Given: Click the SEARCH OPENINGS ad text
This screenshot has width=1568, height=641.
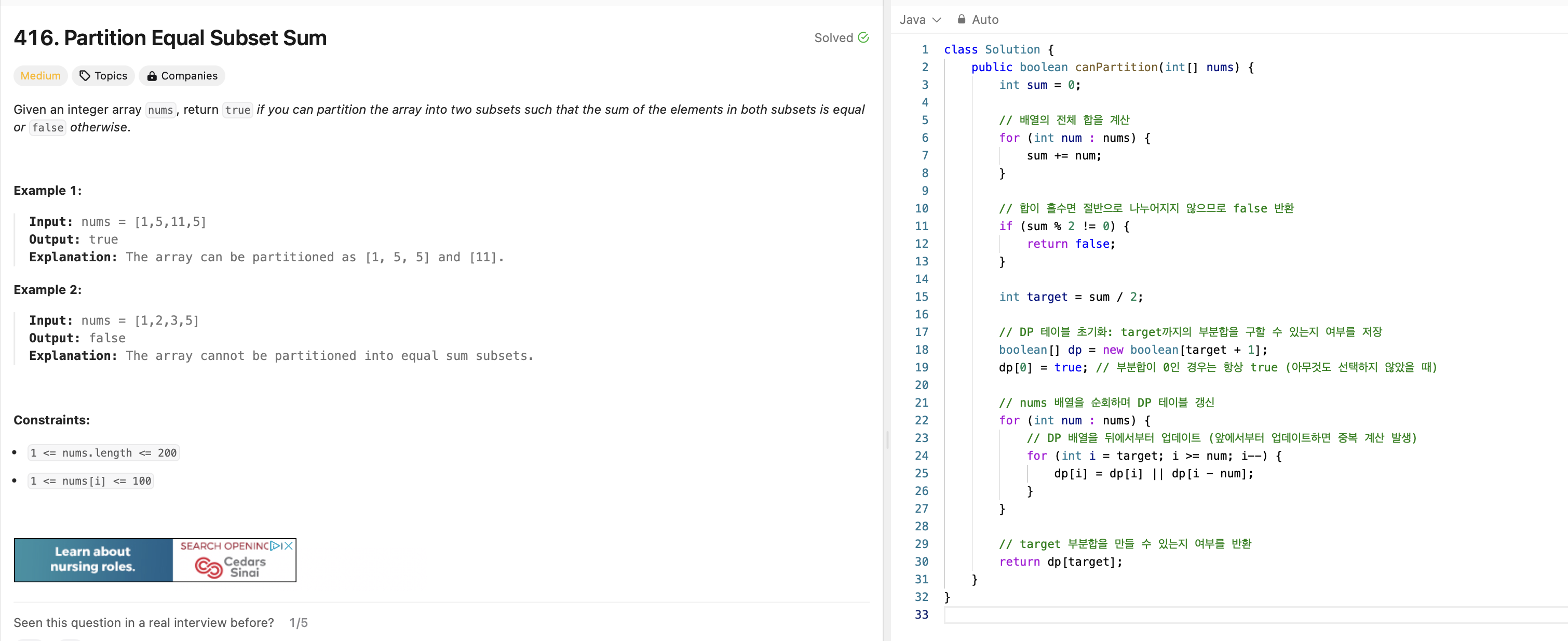Looking at the screenshot, I should point(224,545).
